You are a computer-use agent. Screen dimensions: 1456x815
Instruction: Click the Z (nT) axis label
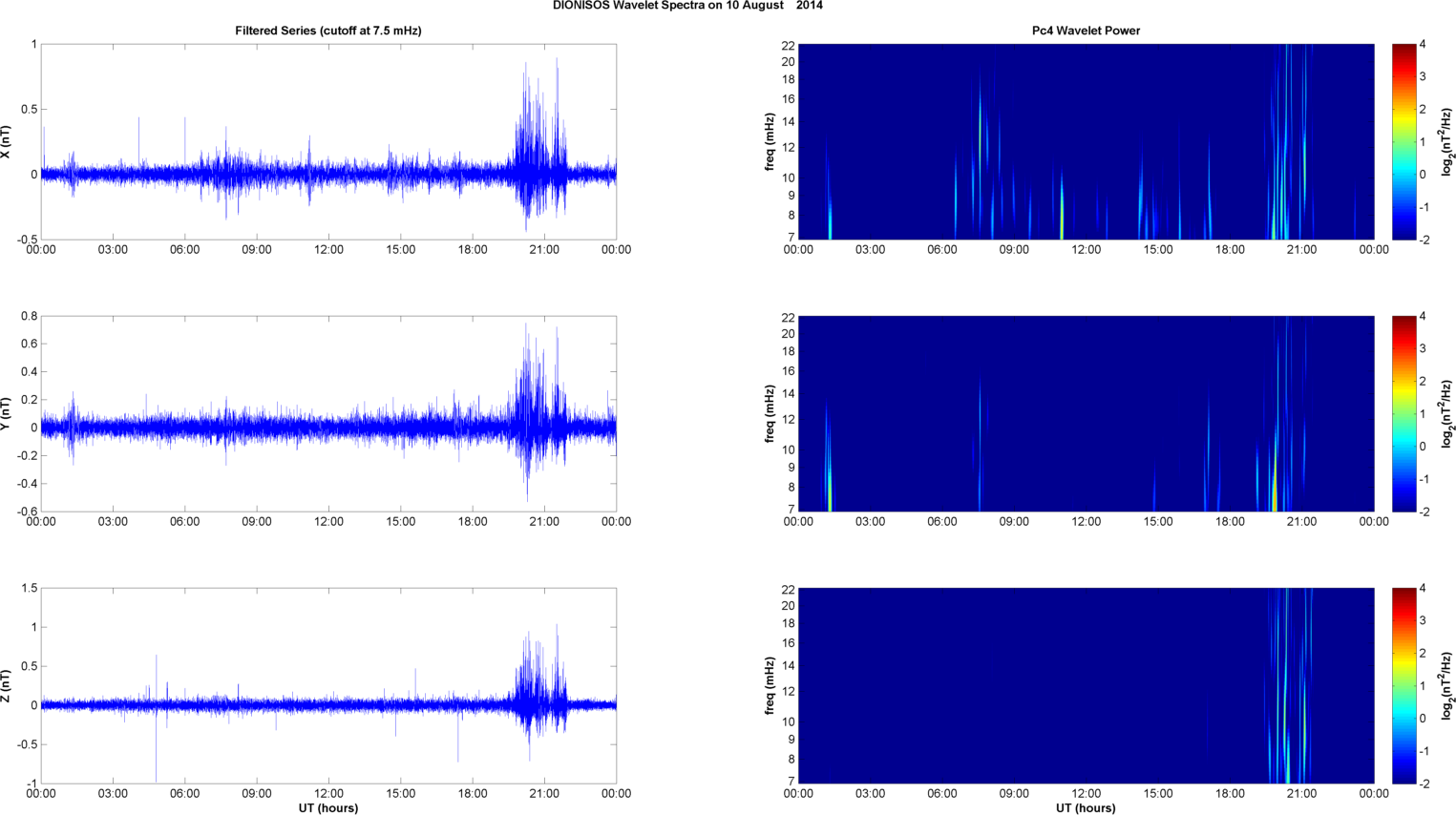(x=7, y=685)
